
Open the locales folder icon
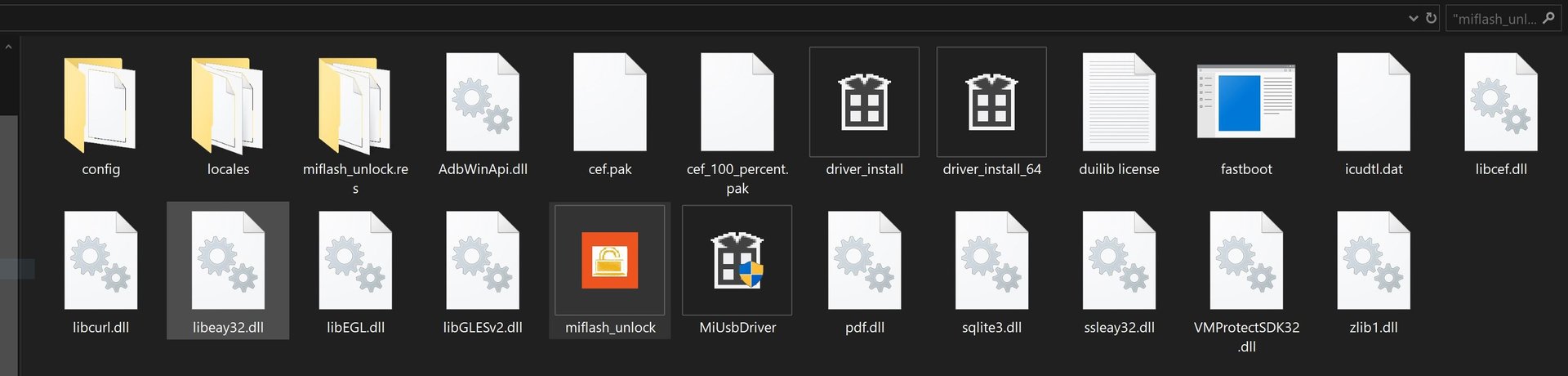(228, 104)
